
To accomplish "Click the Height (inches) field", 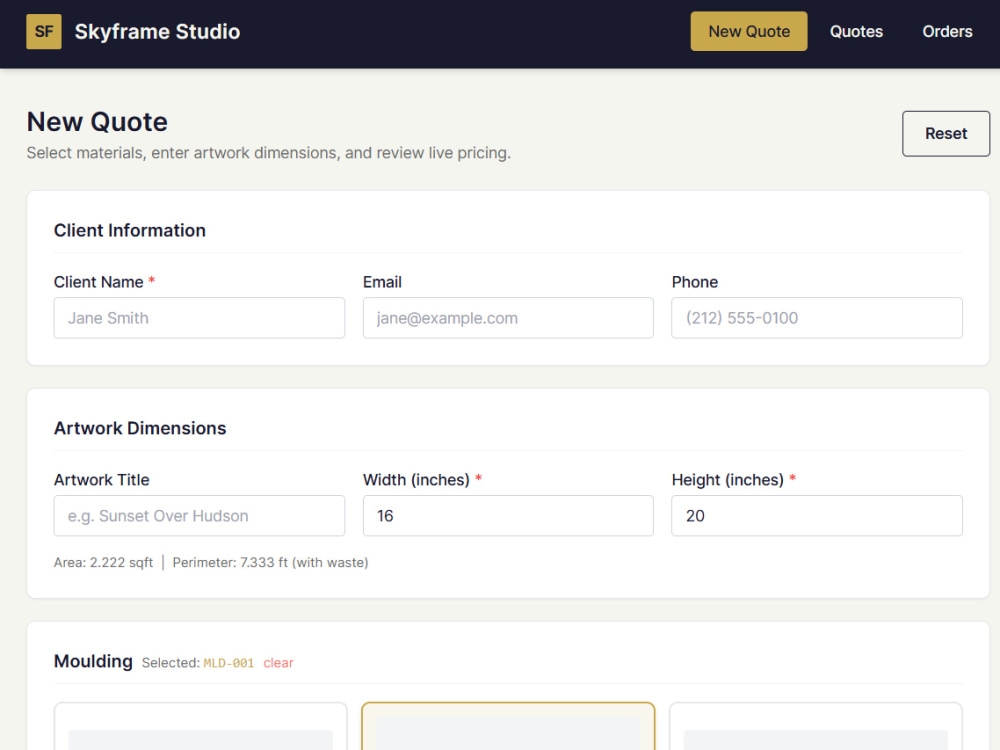I will 816,515.
